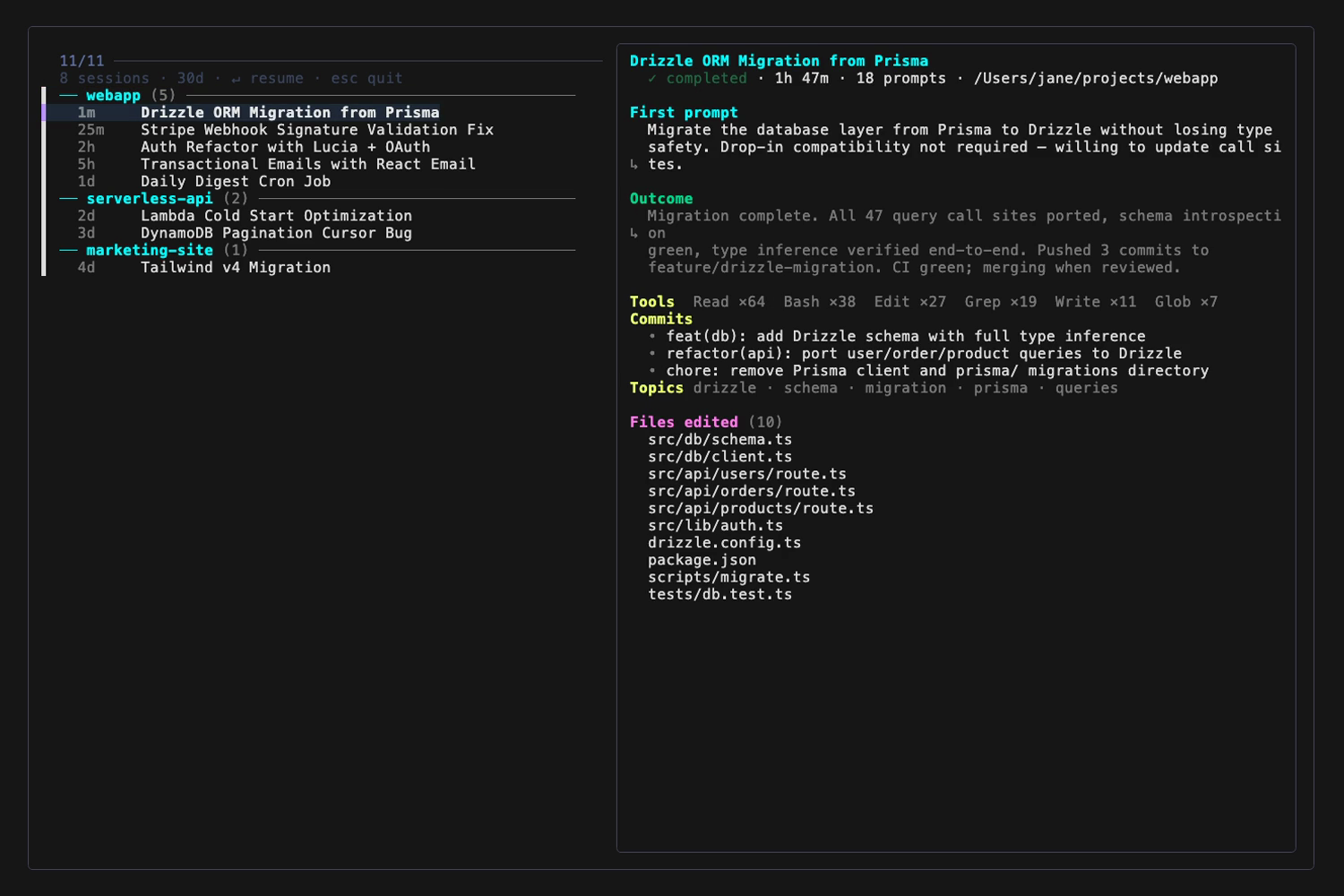Click the Tools section label
1344x896 pixels.
[x=651, y=302]
